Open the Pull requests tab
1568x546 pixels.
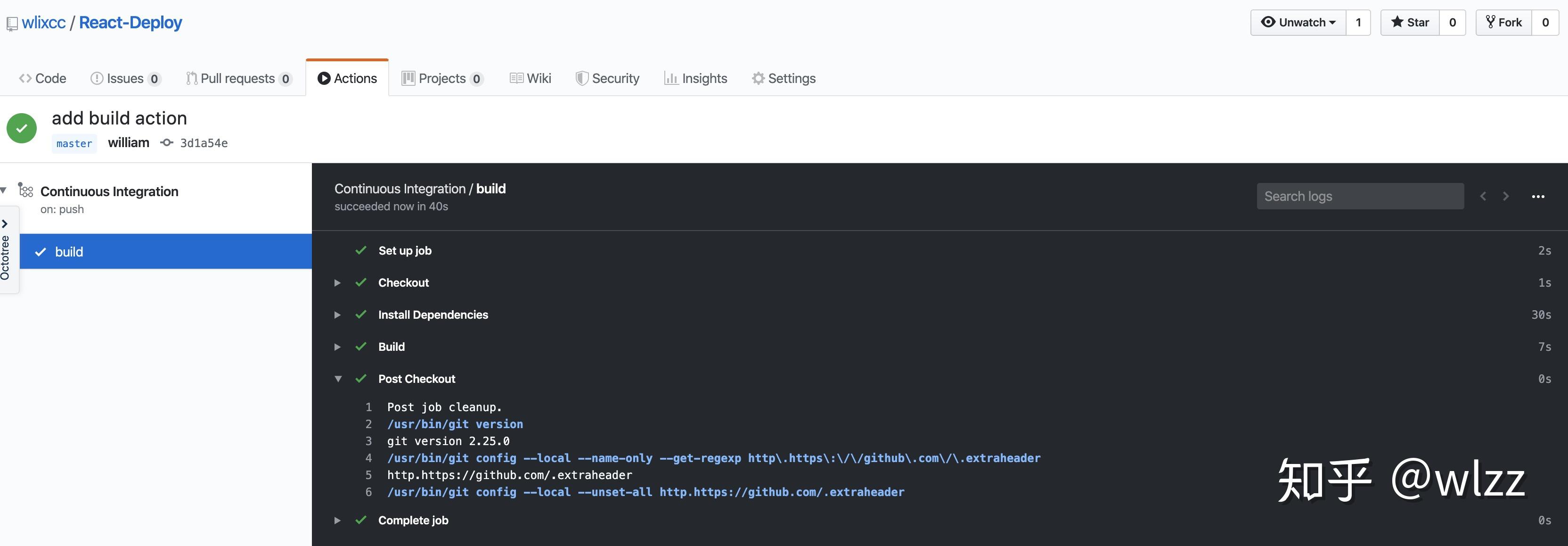point(238,78)
